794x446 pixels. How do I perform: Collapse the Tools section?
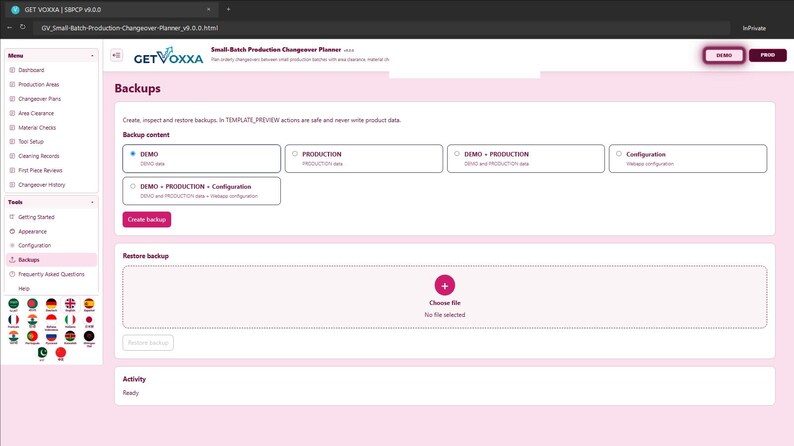coord(92,202)
